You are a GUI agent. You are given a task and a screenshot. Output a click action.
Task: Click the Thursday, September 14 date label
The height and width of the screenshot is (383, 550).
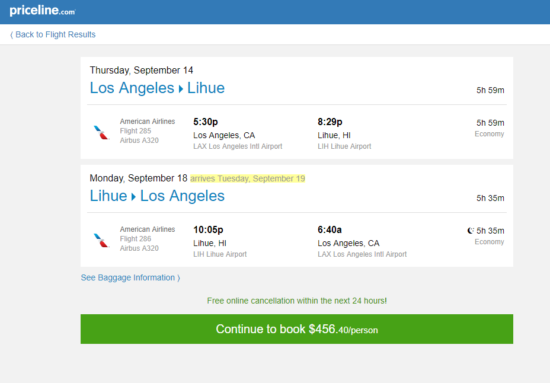(x=141, y=70)
